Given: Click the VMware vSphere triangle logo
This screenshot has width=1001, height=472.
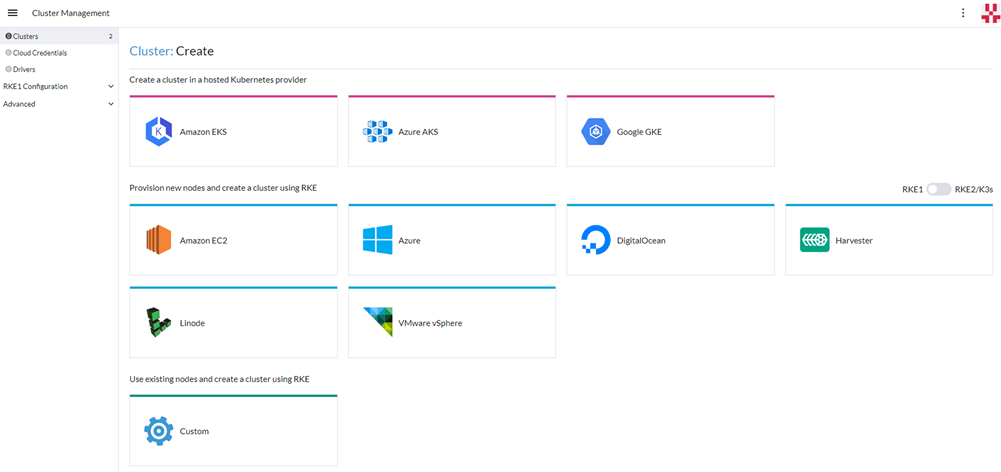Looking at the screenshot, I should pos(377,323).
